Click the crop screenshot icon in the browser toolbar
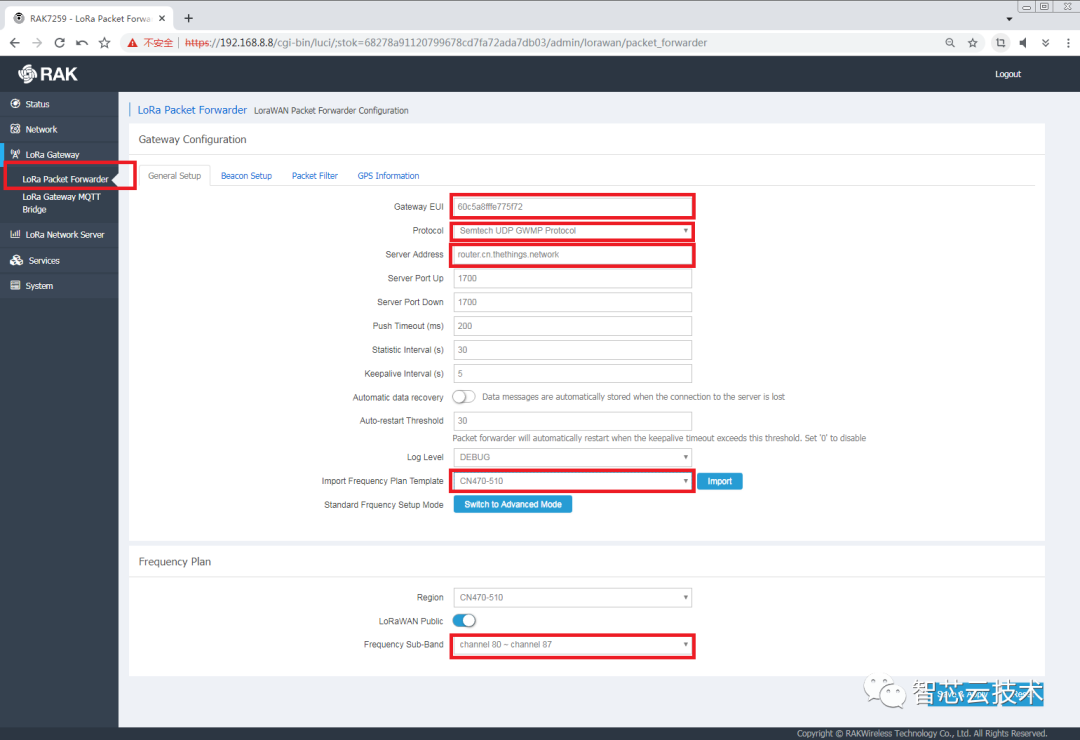Viewport: 1080px width, 740px height. [1001, 43]
